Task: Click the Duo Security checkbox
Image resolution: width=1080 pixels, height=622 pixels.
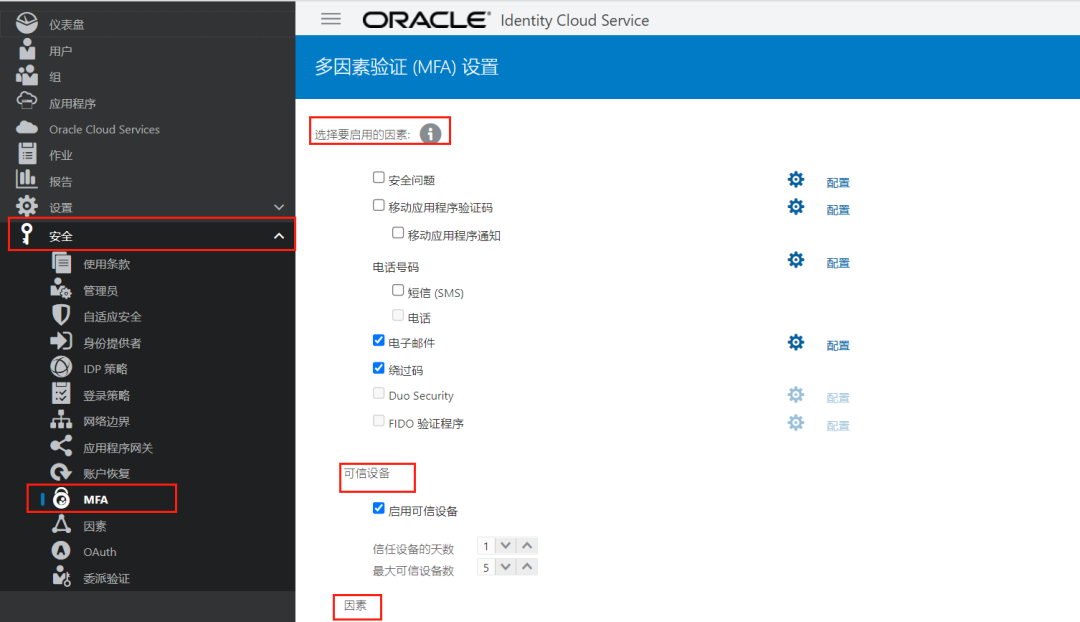Action: pos(379,393)
